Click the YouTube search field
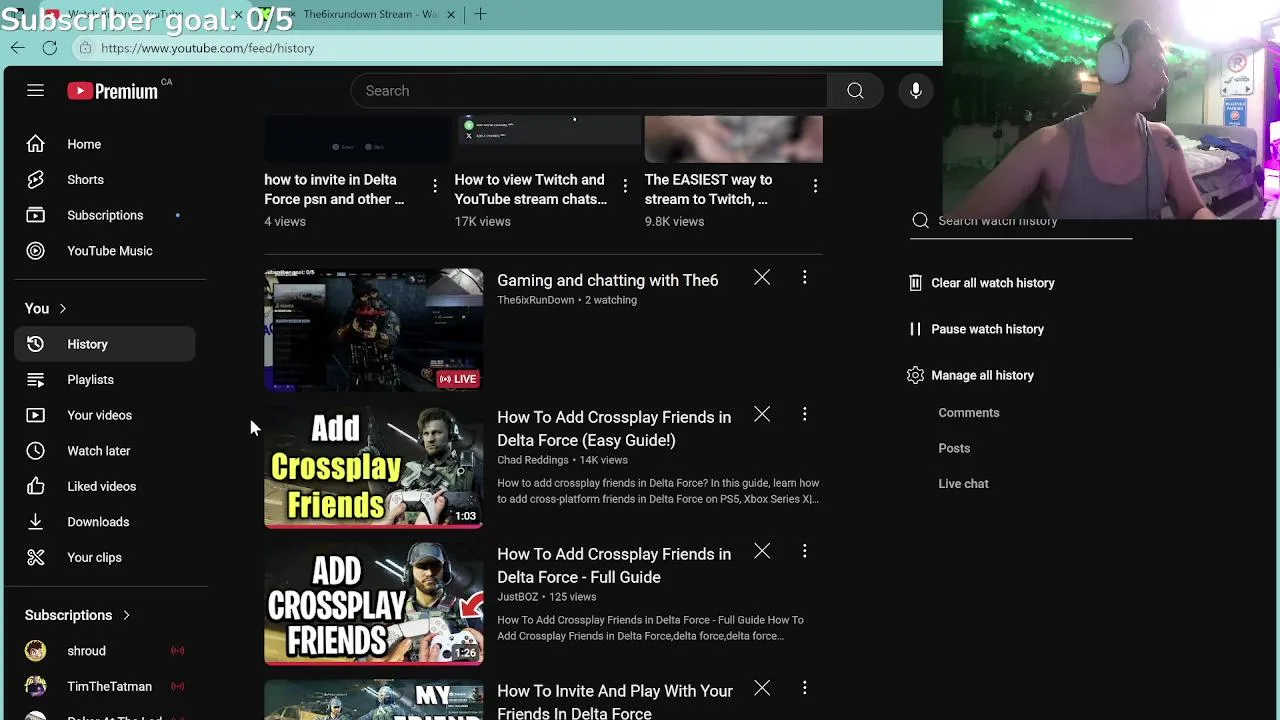Image resolution: width=1280 pixels, height=720 pixels. point(589,91)
